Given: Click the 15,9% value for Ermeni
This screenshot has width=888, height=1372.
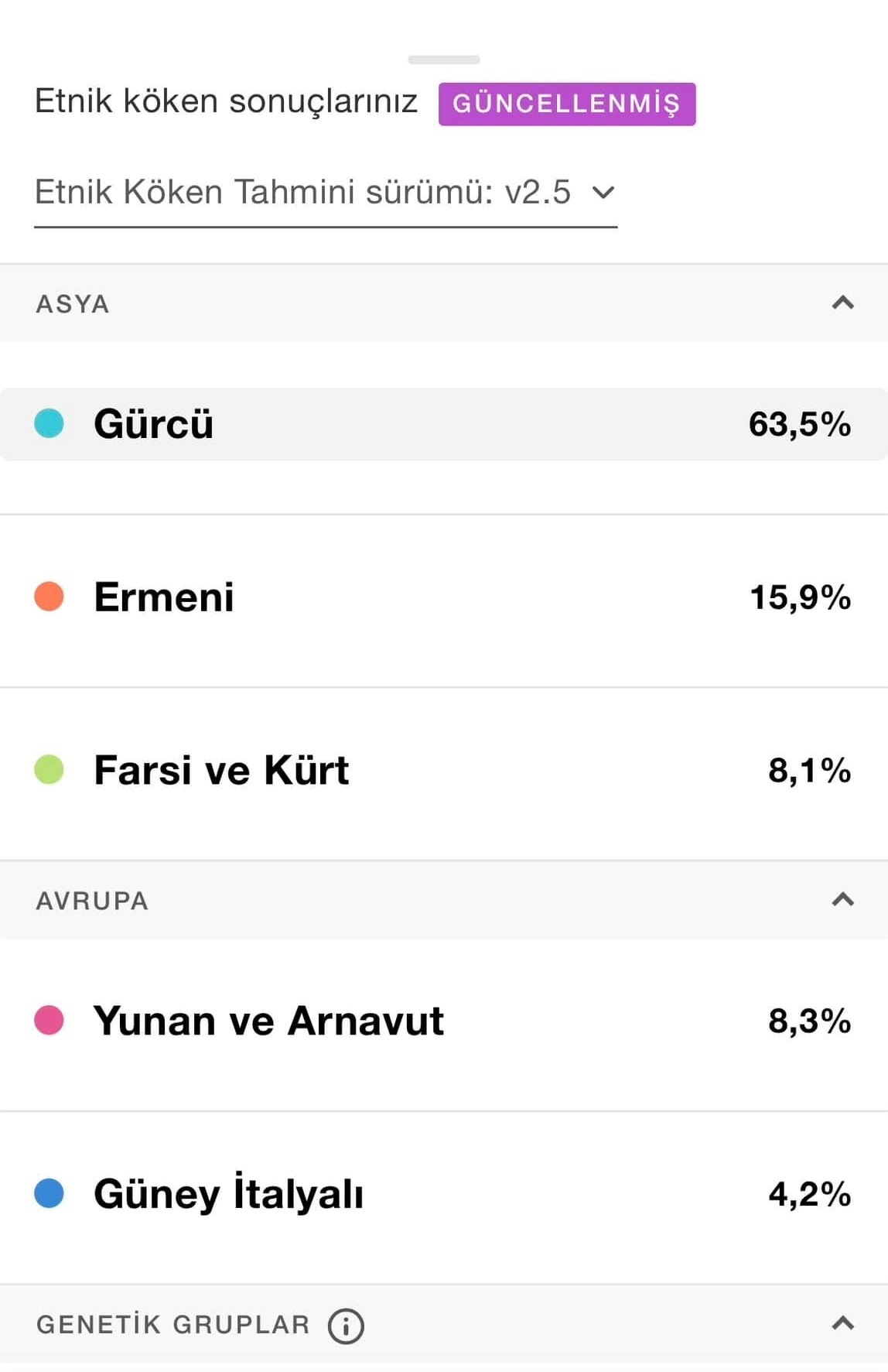Looking at the screenshot, I should (x=800, y=598).
